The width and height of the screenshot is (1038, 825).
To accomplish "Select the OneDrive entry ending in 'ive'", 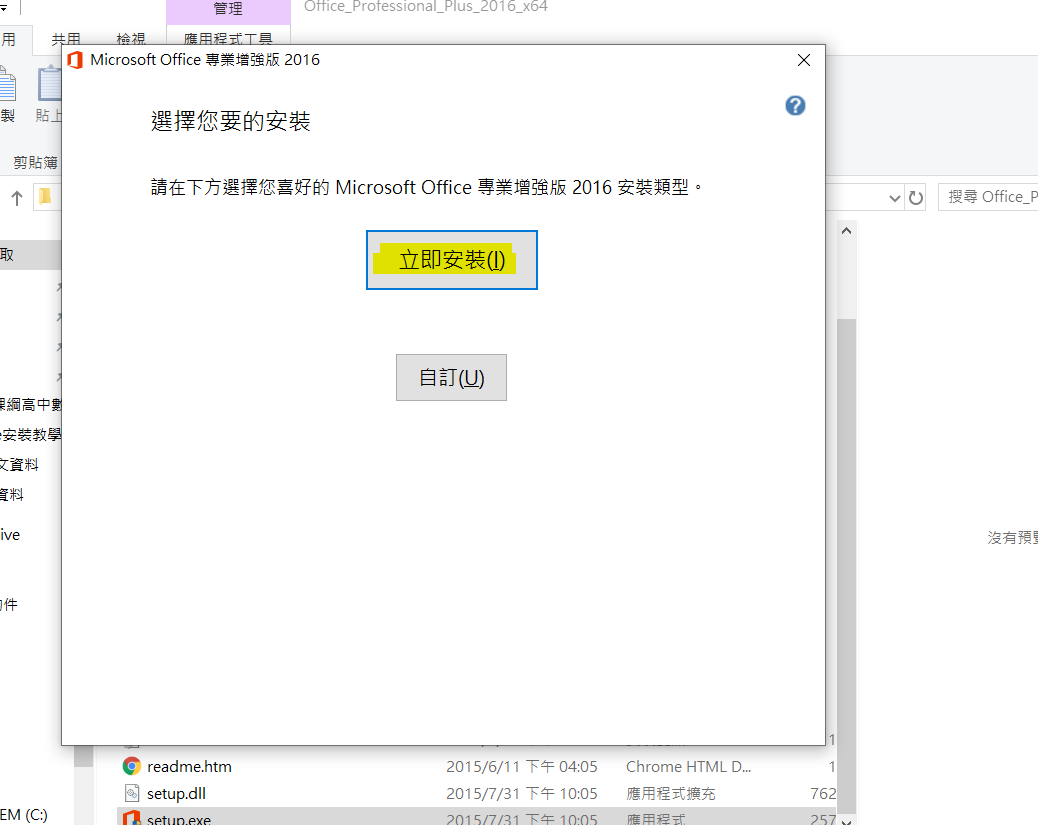I will 10,535.
